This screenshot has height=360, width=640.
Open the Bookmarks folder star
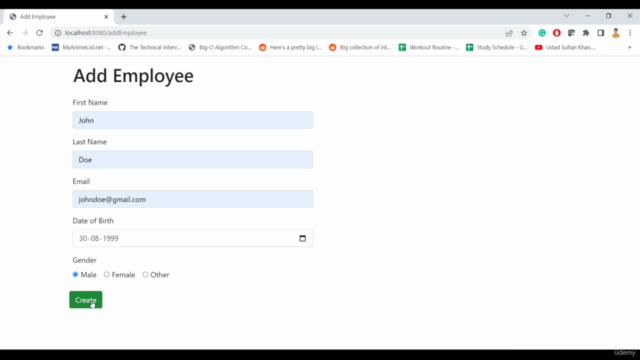pyautogui.click(x=25, y=47)
